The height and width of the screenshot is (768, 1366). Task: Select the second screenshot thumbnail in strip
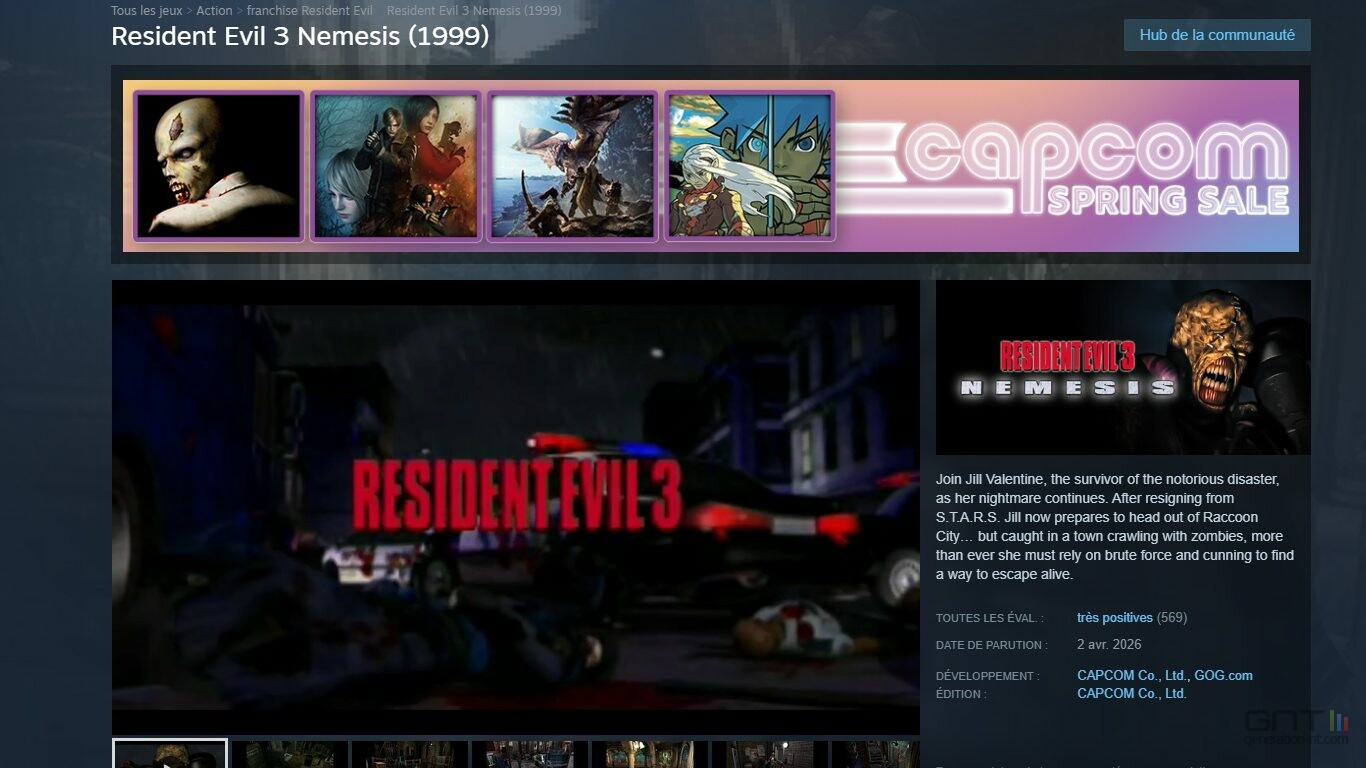(x=290, y=755)
